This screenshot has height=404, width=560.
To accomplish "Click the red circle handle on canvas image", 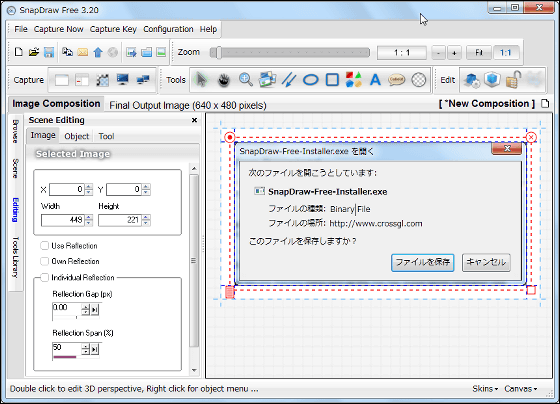I will pos(230,137).
